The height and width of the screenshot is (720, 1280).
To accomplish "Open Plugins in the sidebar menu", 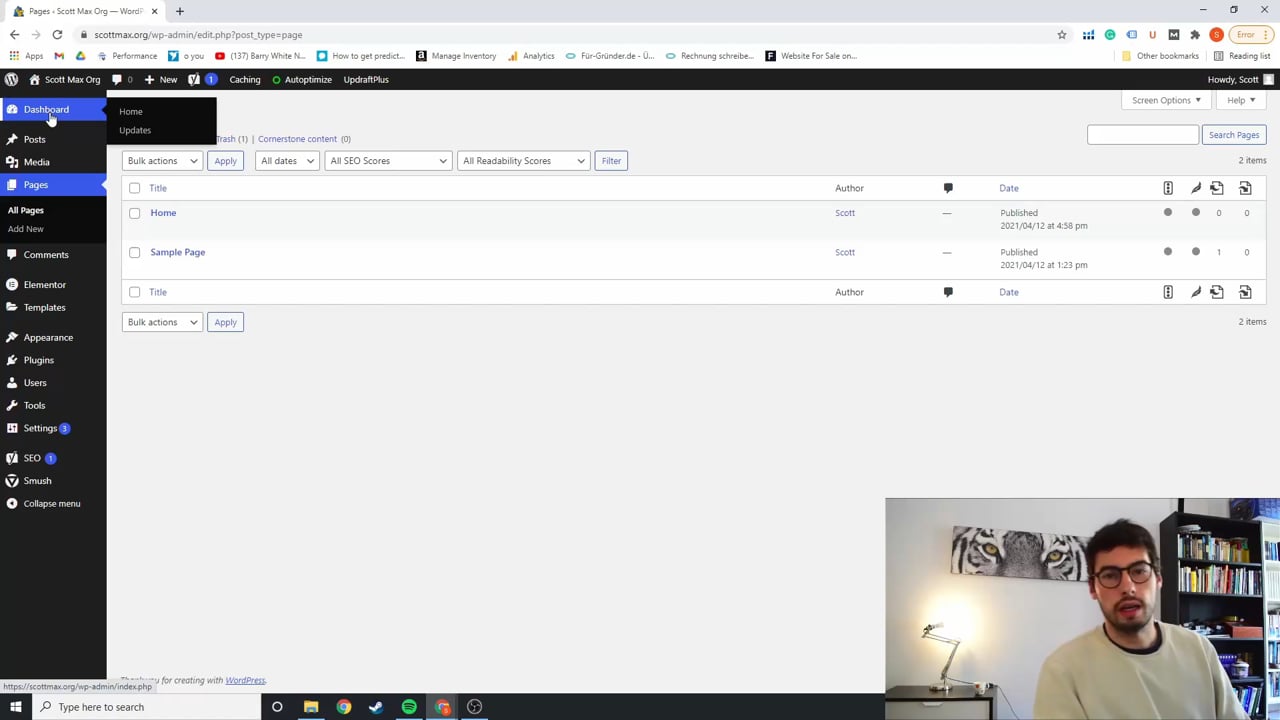I will pyautogui.click(x=39, y=360).
